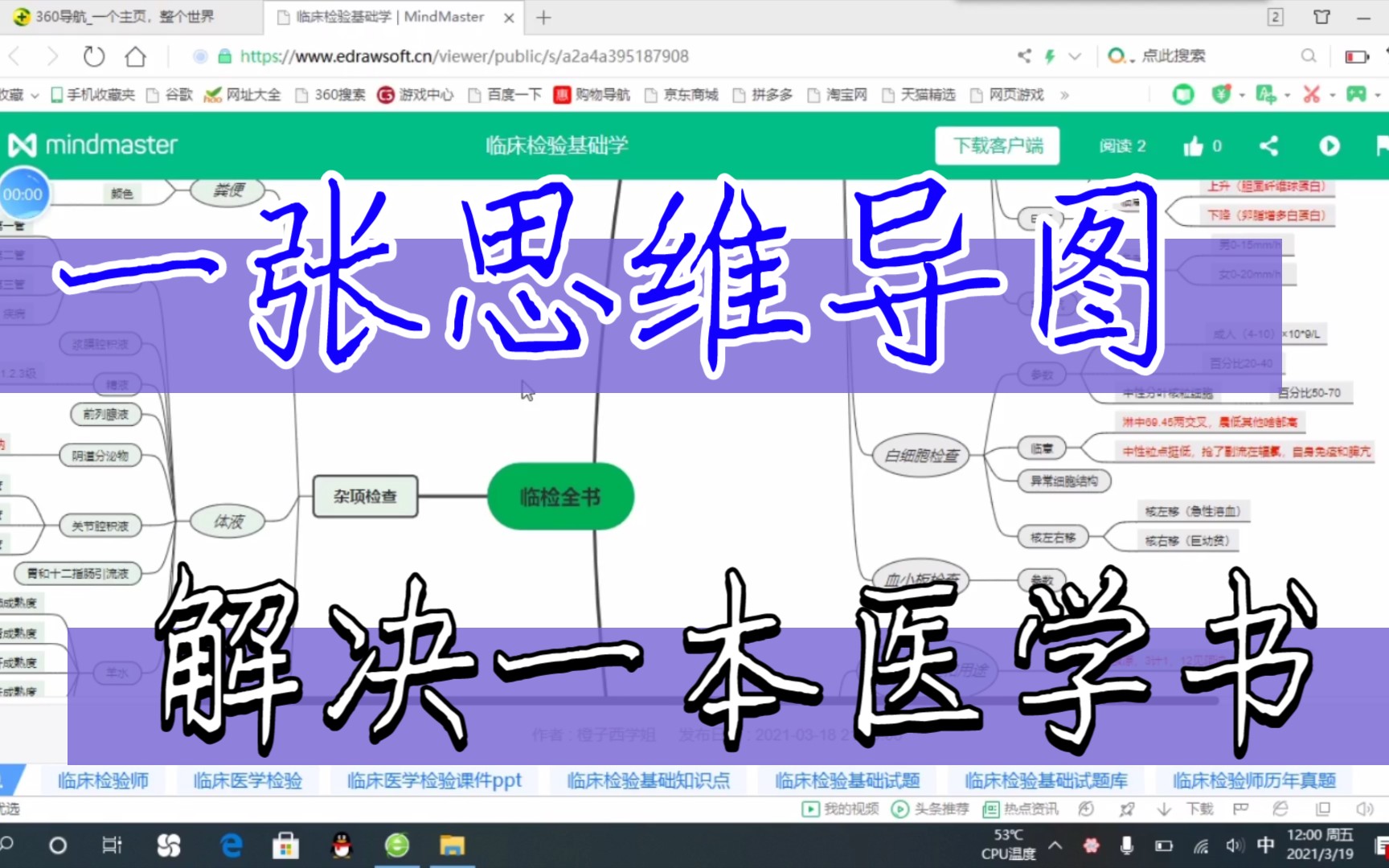Click the address bar share icon
Screen dimensions: 1389x868
click(x=1024, y=56)
